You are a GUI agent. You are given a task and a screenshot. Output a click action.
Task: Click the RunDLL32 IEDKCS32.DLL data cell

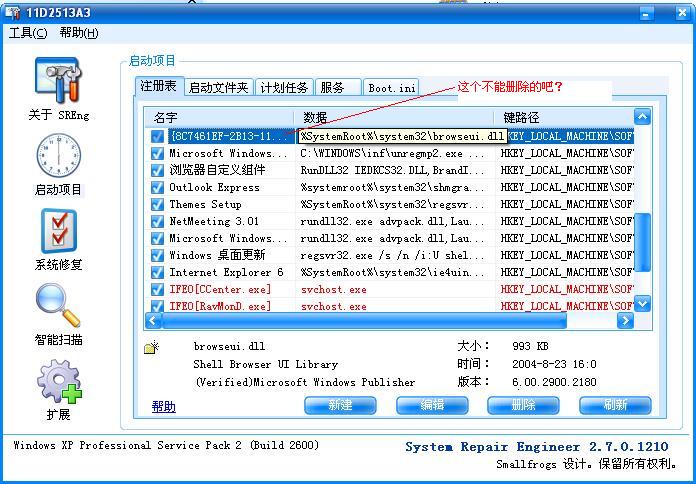click(392, 170)
